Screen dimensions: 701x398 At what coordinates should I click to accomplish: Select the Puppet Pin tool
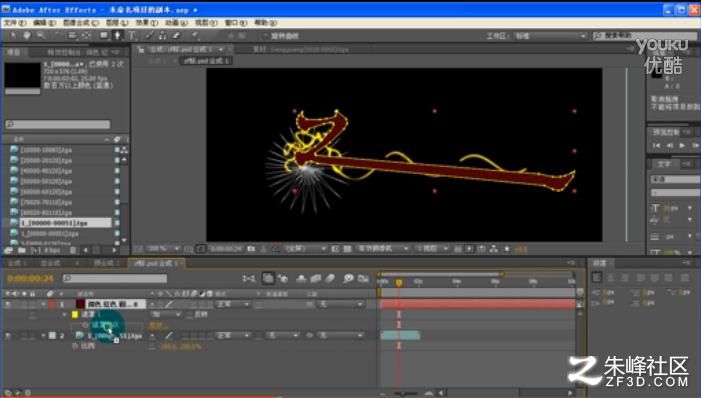pos(195,35)
